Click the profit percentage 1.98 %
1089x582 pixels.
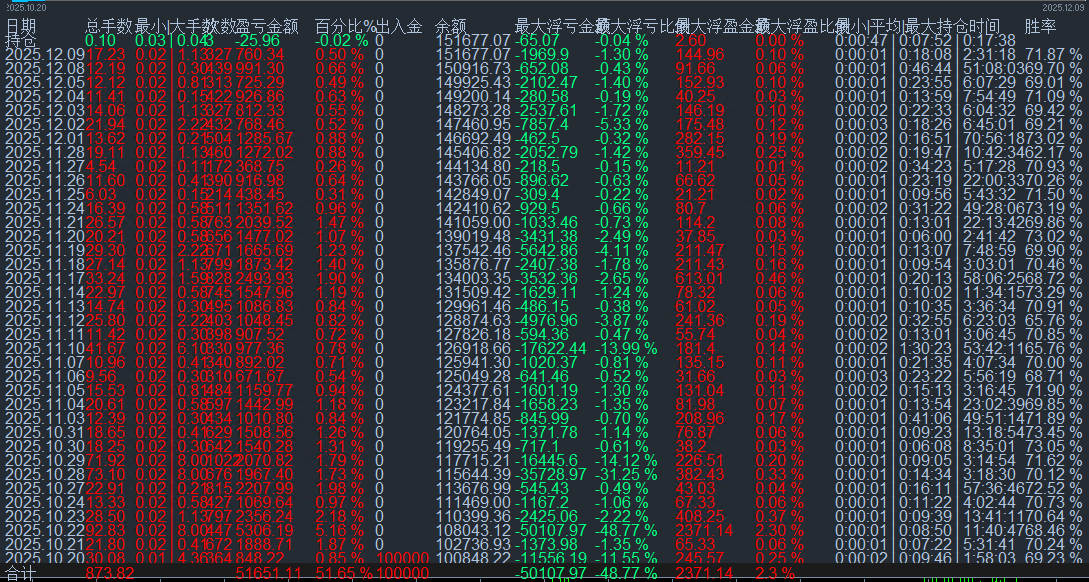[339, 487]
